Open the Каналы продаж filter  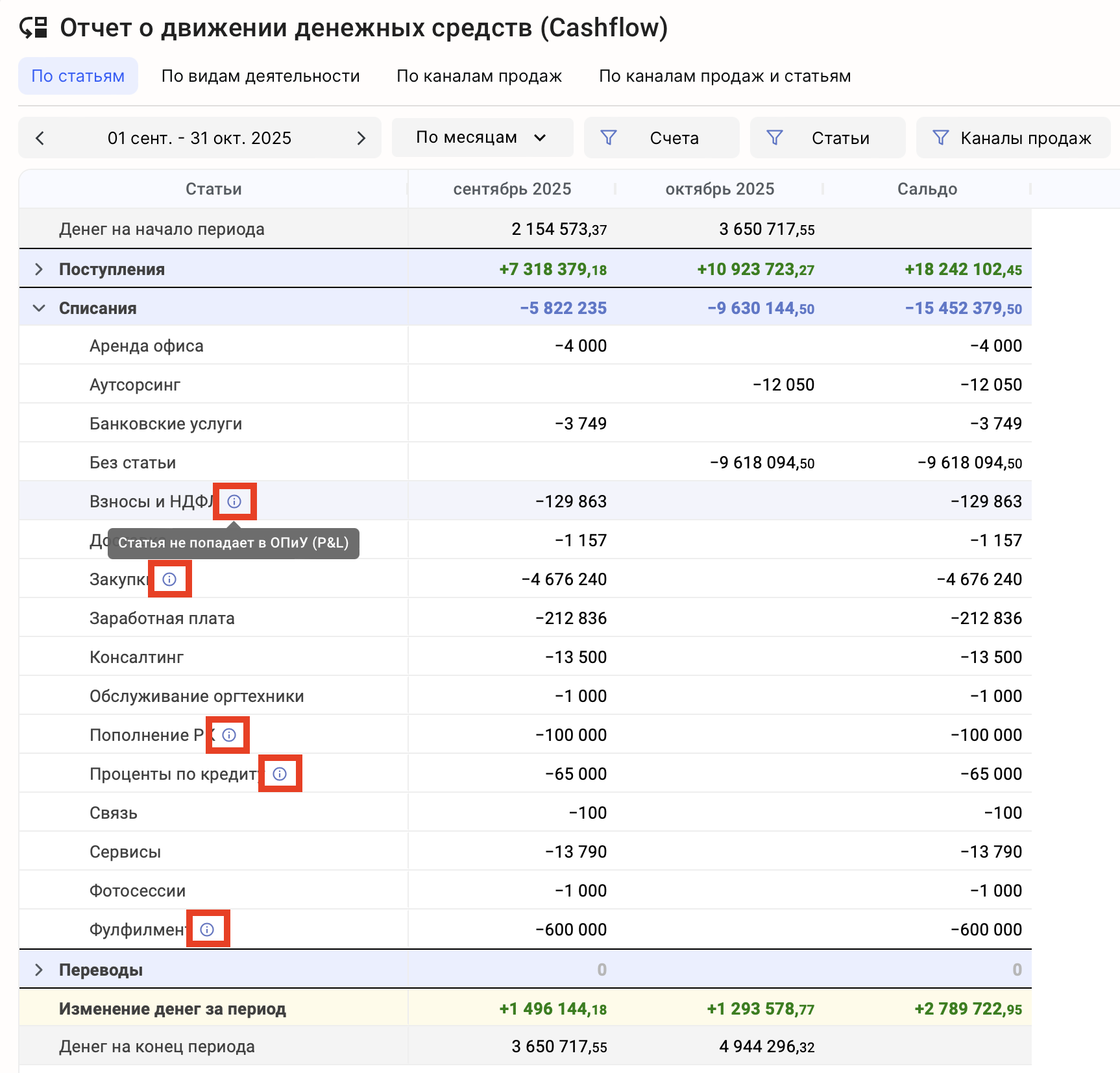coord(1013,138)
